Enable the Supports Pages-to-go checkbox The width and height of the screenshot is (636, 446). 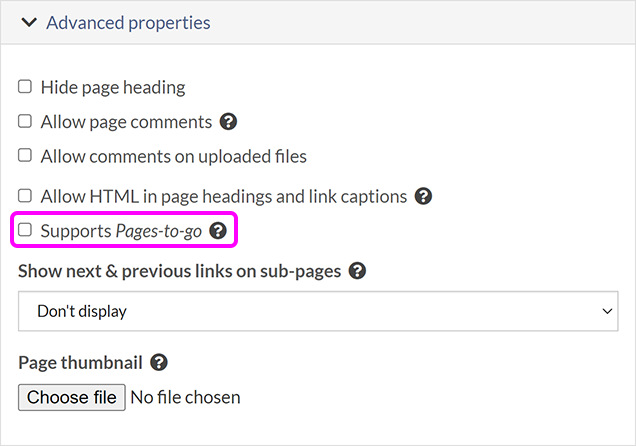pos(25,231)
